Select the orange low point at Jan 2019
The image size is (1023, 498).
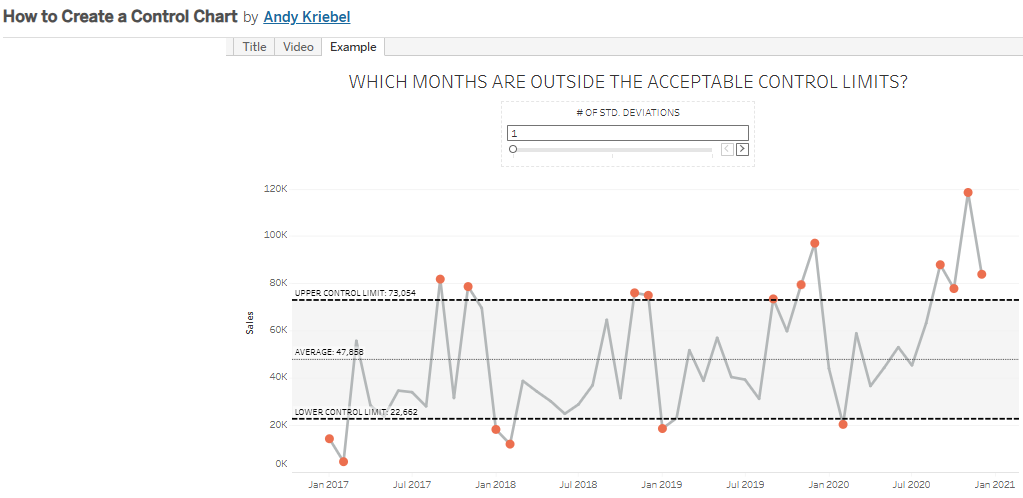(662, 428)
